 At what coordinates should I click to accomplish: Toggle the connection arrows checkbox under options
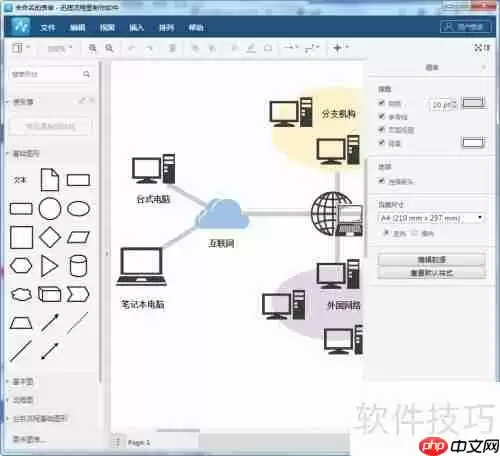pyautogui.click(x=382, y=181)
